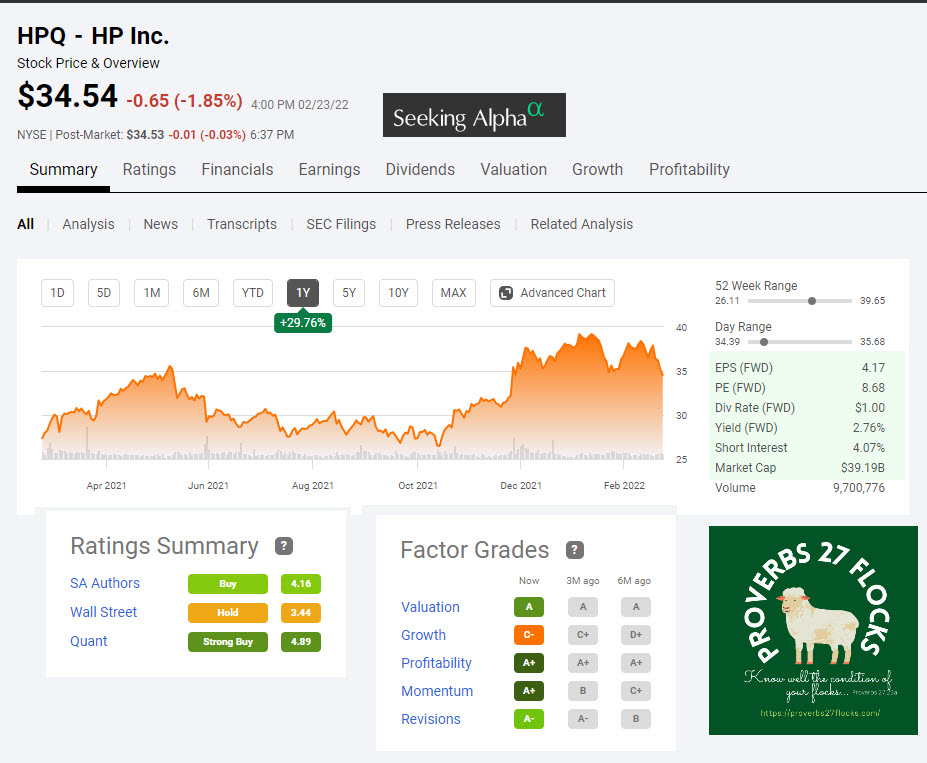Show Transcripts content filter

(242, 224)
